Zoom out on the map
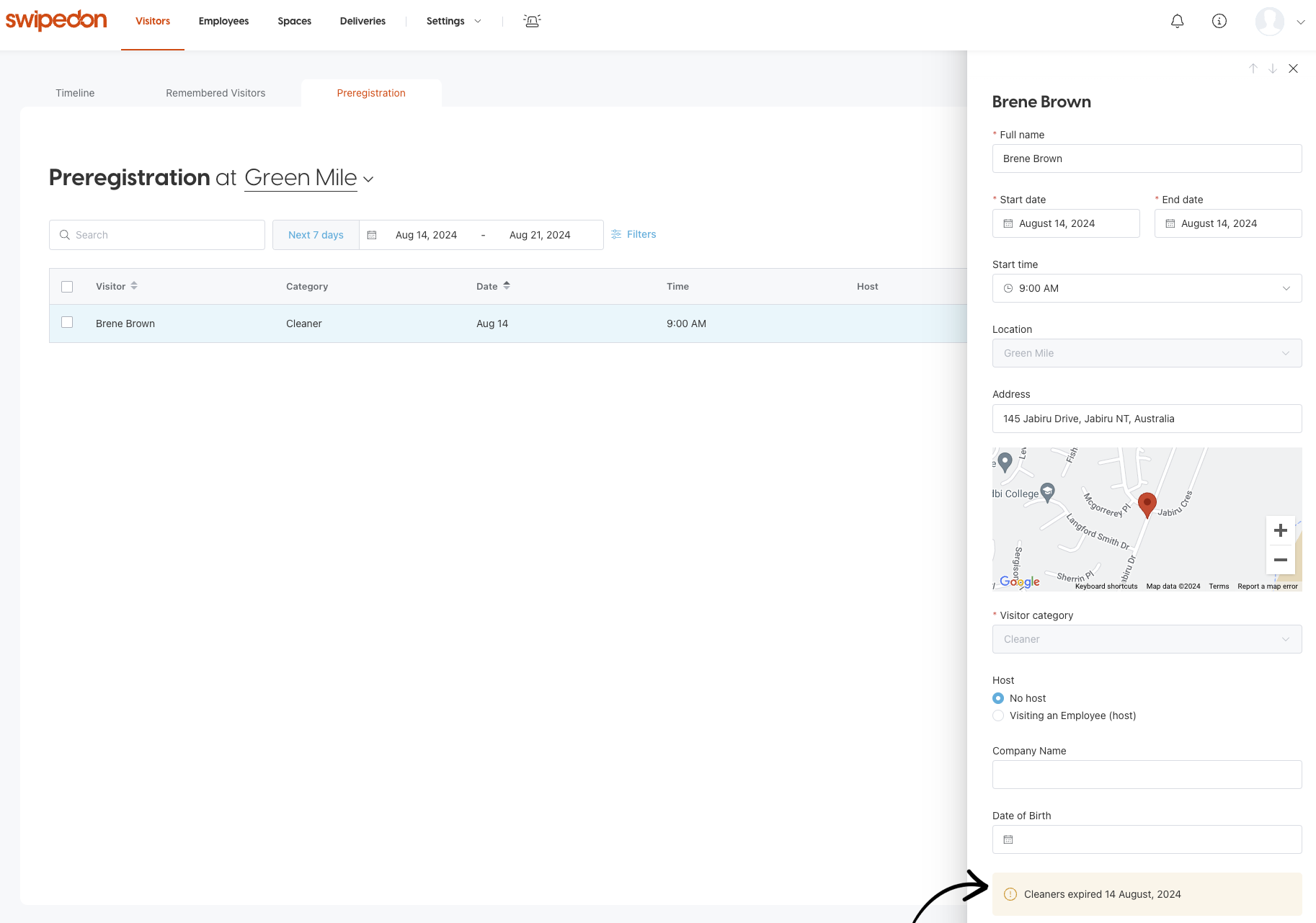Image resolution: width=1316 pixels, height=923 pixels. (1280, 560)
